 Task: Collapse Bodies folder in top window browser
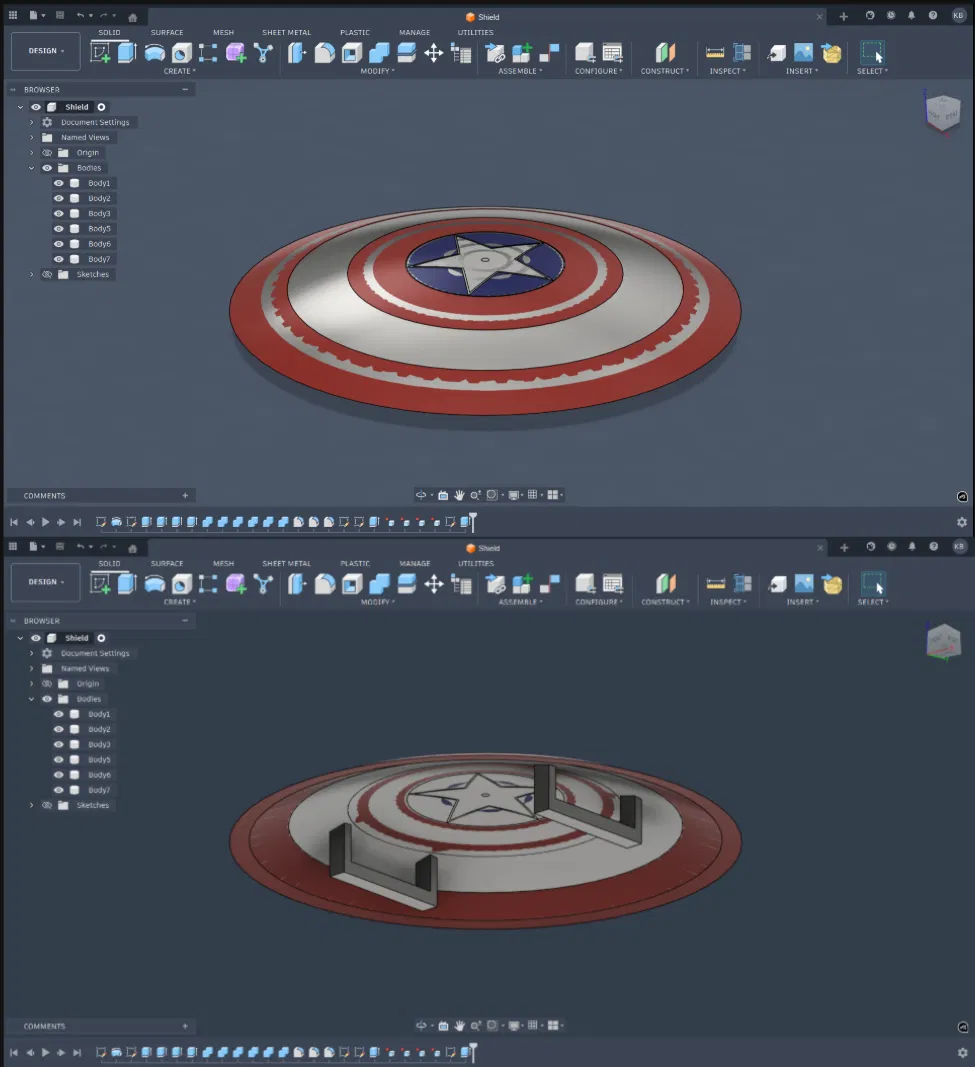coord(31,168)
